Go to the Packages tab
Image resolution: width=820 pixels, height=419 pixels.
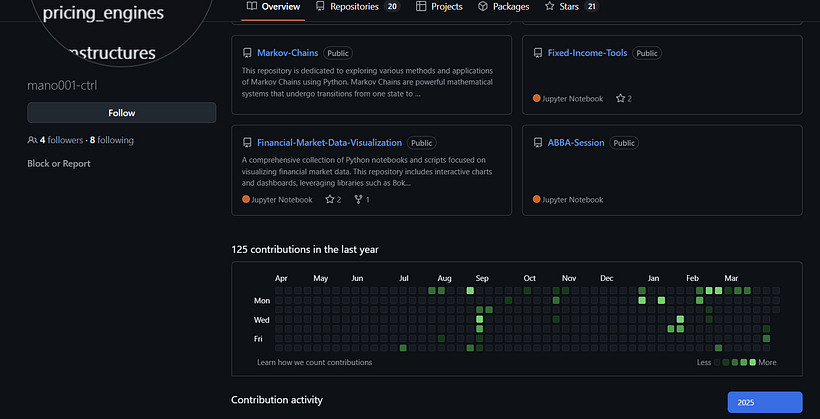click(x=503, y=7)
